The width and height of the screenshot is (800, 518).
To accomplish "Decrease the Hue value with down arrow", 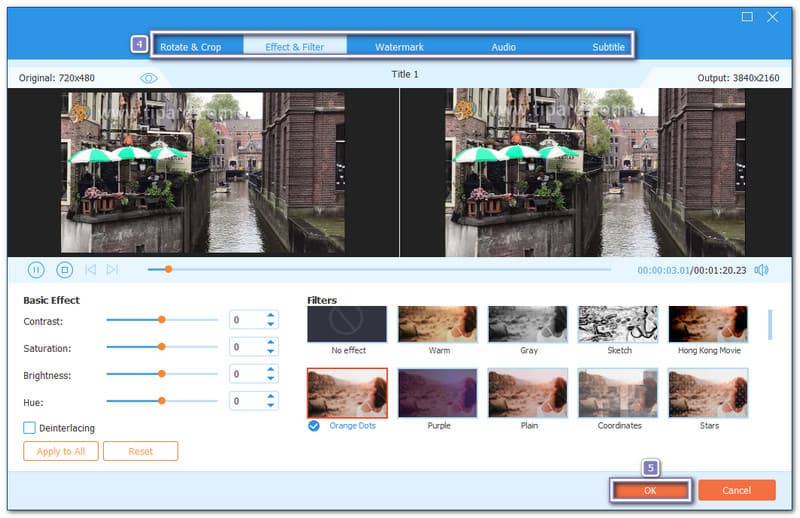I will pos(270,405).
